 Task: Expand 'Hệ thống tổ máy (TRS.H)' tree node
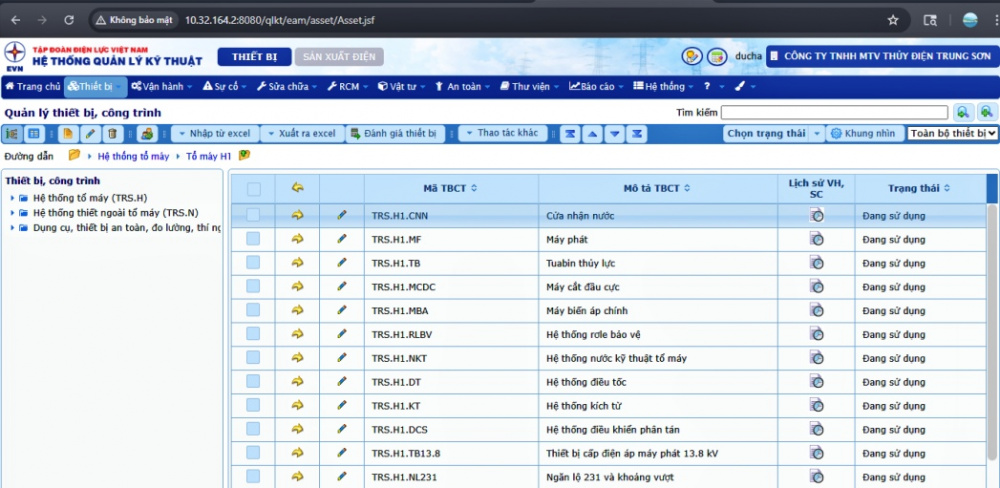12,198
